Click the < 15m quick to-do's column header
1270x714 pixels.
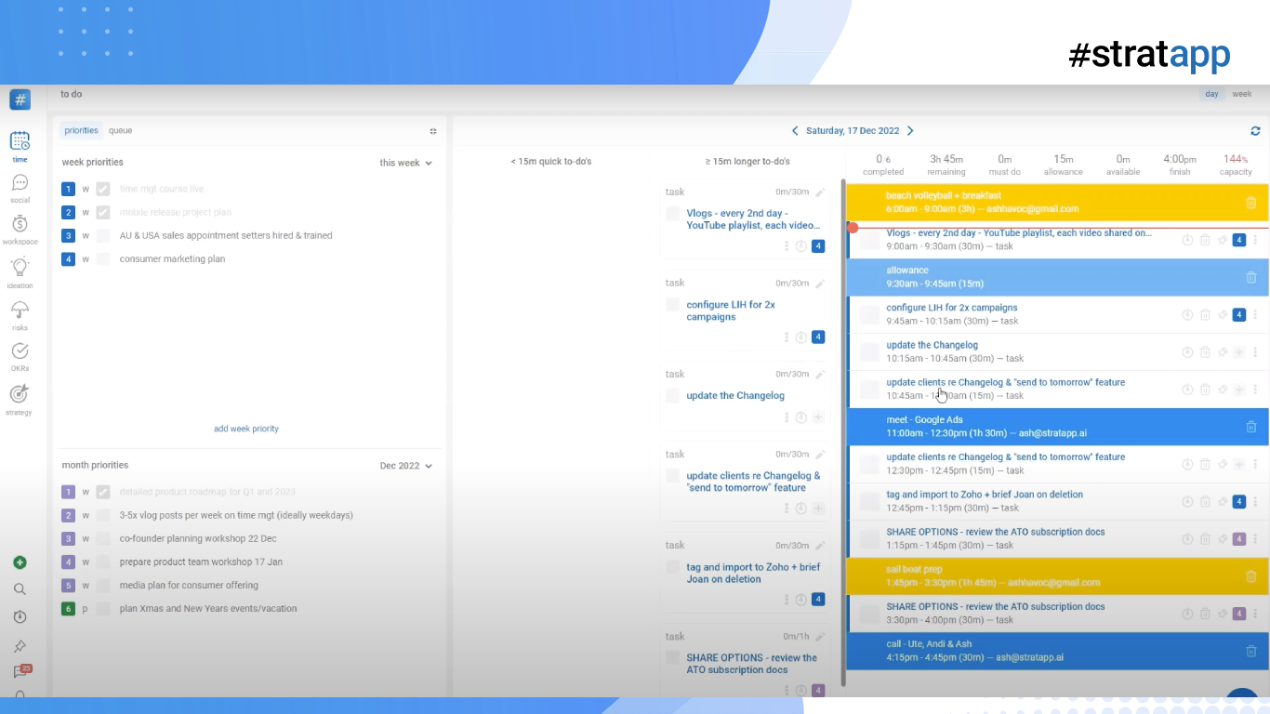(x=550, y=162)
